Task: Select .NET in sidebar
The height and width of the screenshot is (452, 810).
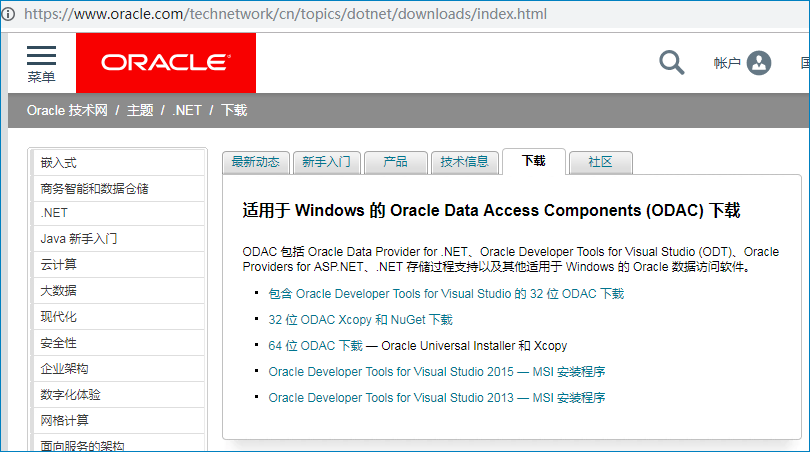Action: [x=118, y=213]
